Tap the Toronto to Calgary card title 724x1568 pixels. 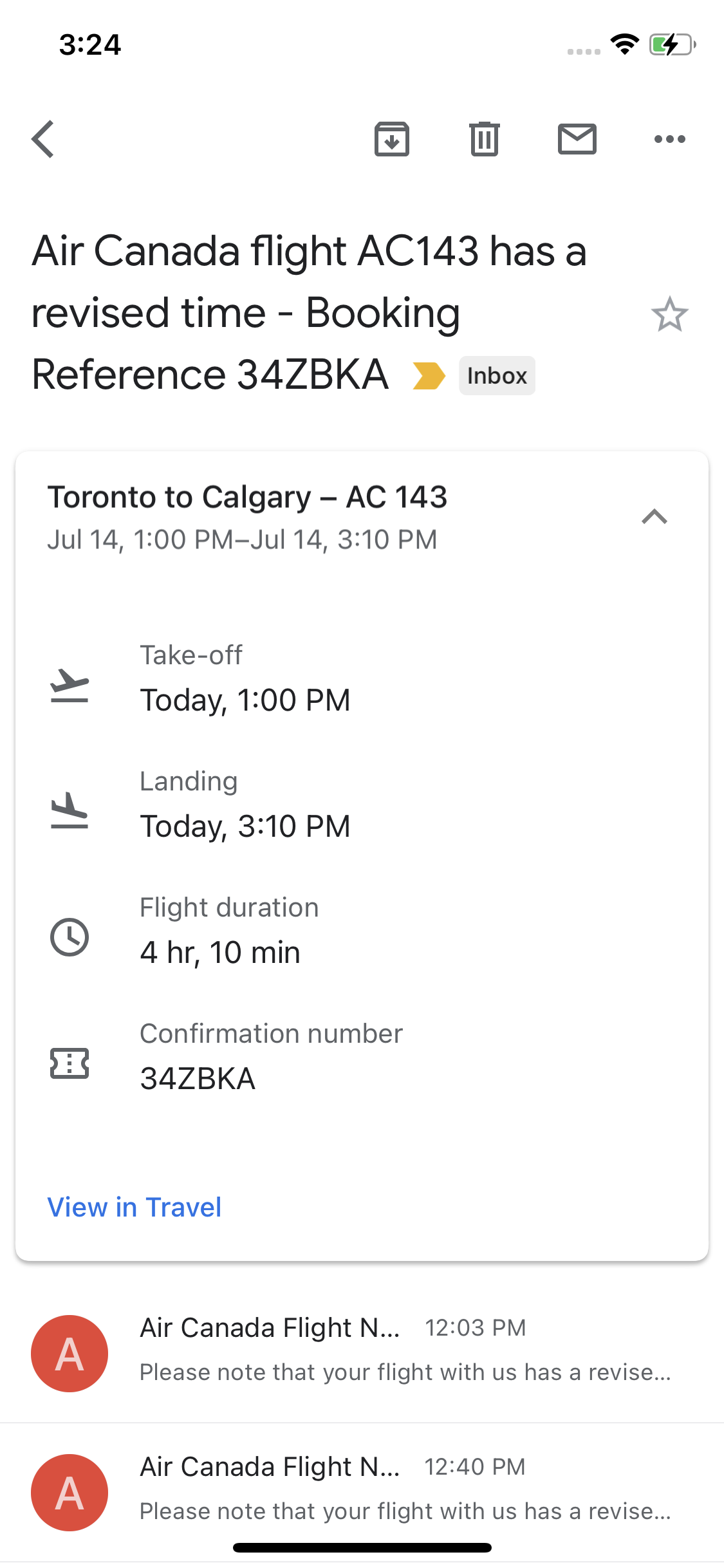247,497
